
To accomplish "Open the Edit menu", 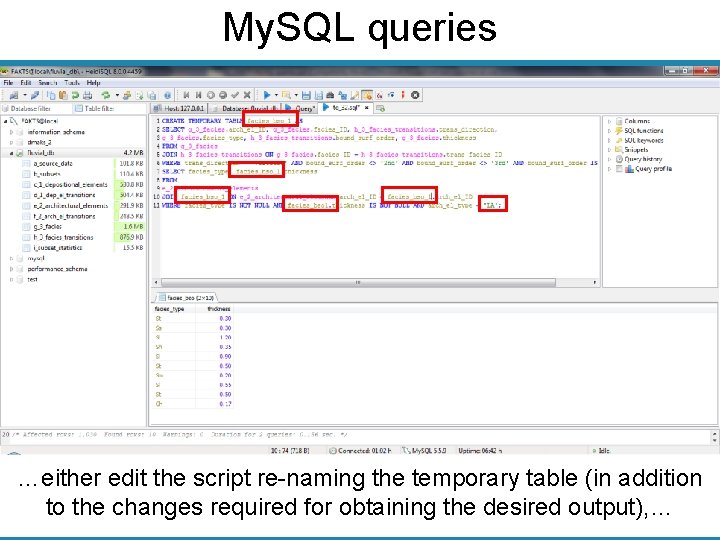I will point(26,83).
